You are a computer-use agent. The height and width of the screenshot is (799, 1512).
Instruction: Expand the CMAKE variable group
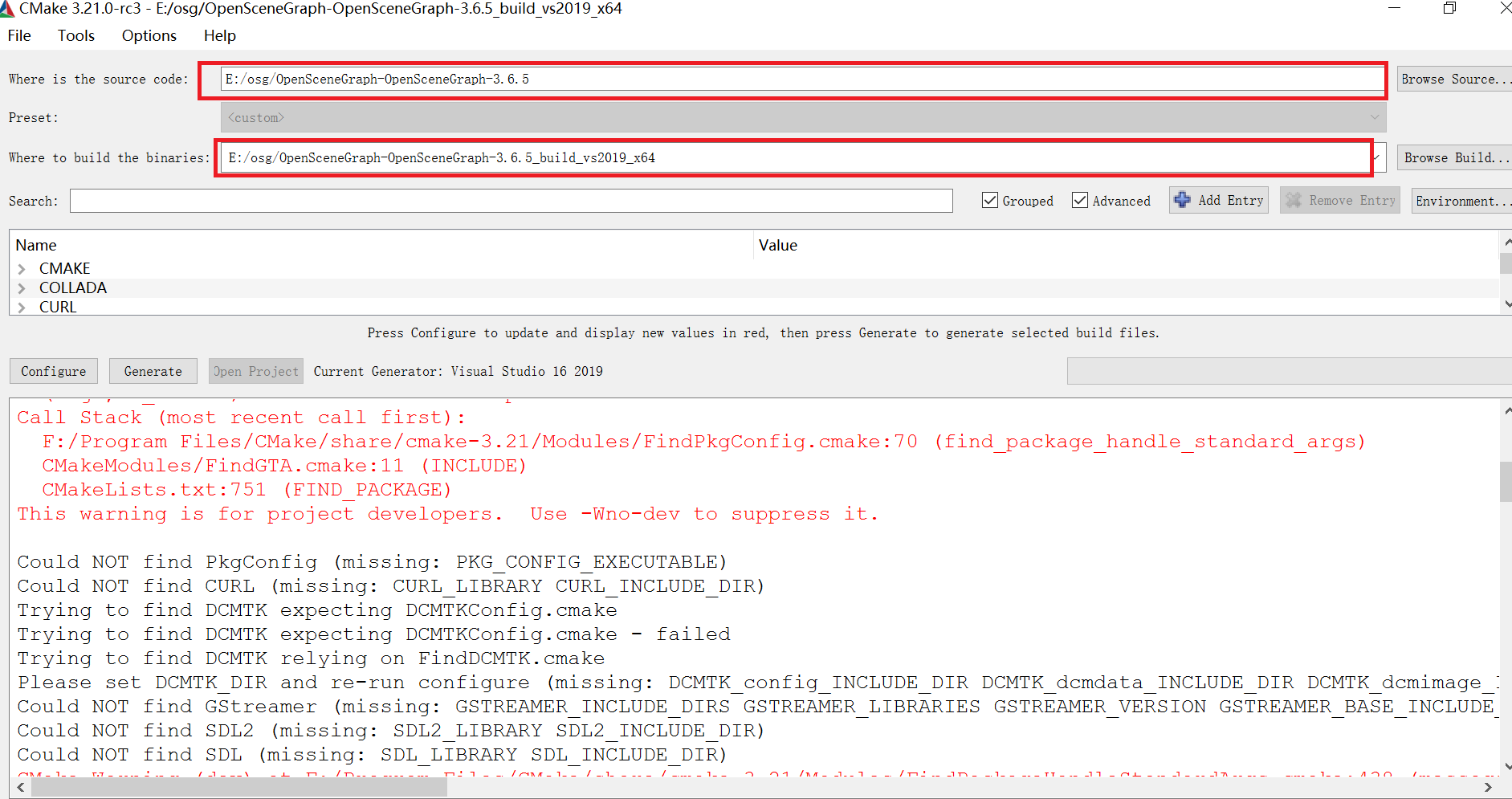tap(22, 267)
